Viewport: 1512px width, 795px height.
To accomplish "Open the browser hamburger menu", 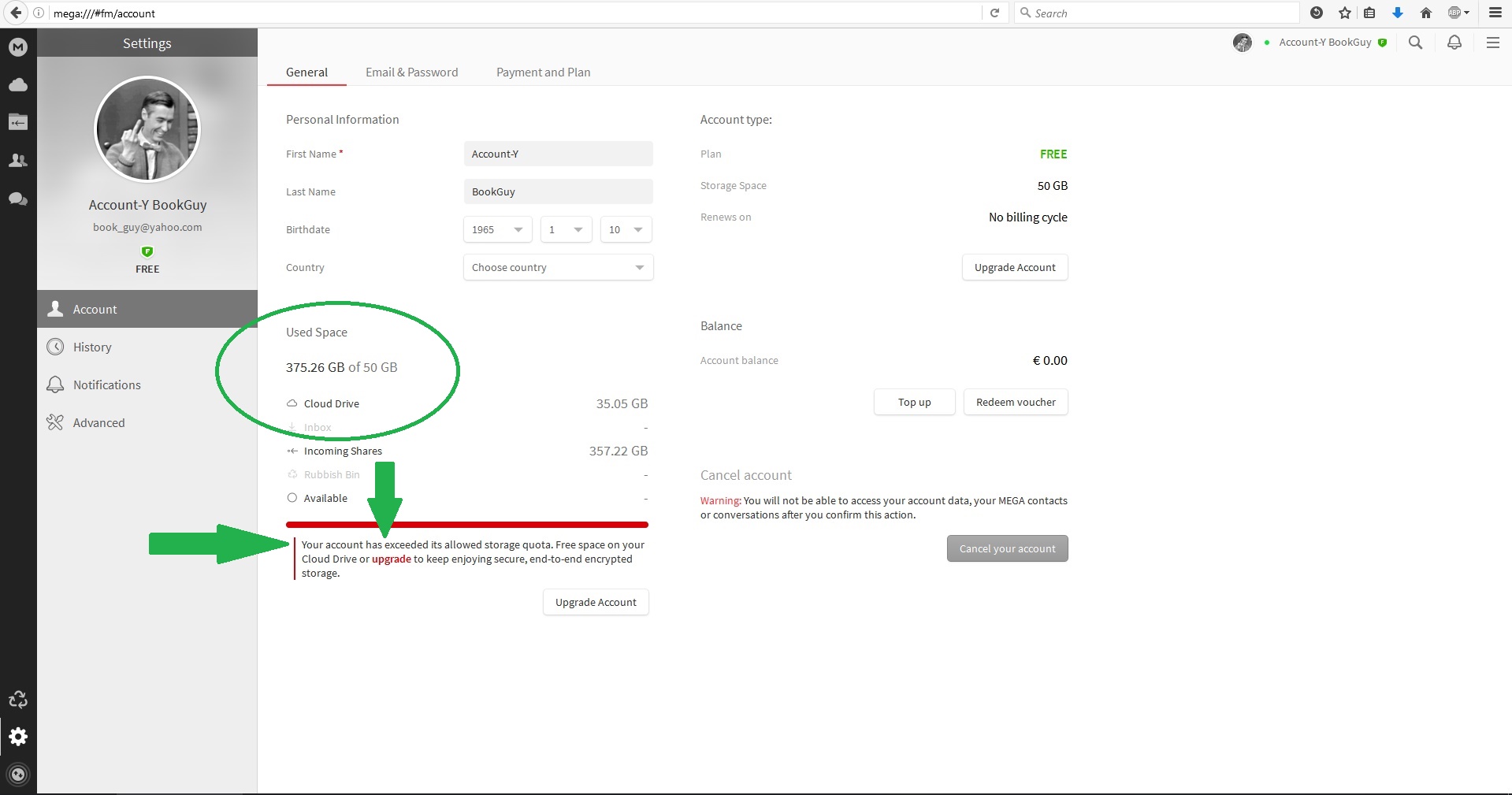I will click(x=1495, y=13).
